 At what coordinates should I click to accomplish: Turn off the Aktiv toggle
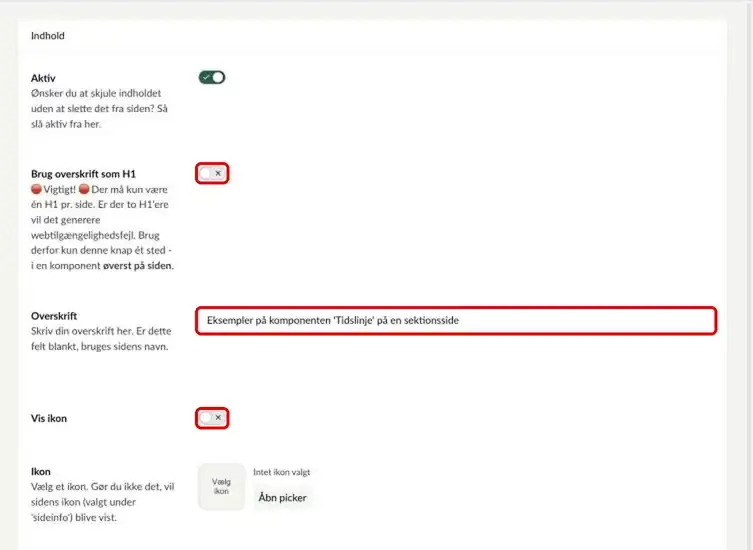(212, 77)
